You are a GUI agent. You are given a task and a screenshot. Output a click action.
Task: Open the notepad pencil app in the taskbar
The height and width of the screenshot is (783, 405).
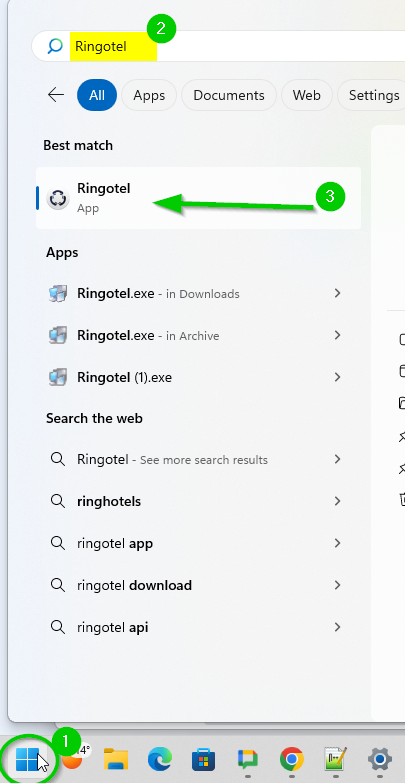(x=336, y=760)
